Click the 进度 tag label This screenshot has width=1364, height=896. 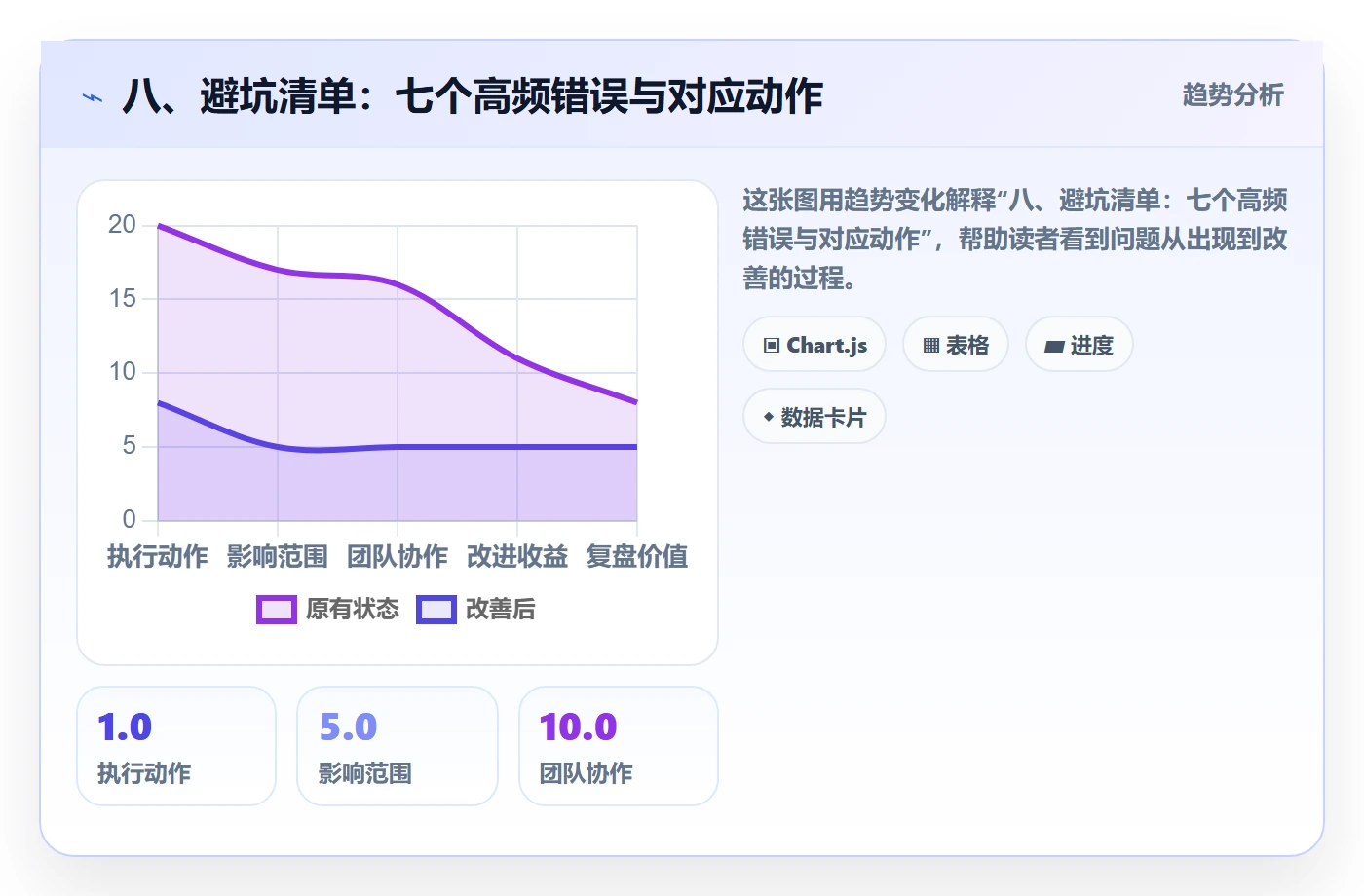click(1091, 346)
